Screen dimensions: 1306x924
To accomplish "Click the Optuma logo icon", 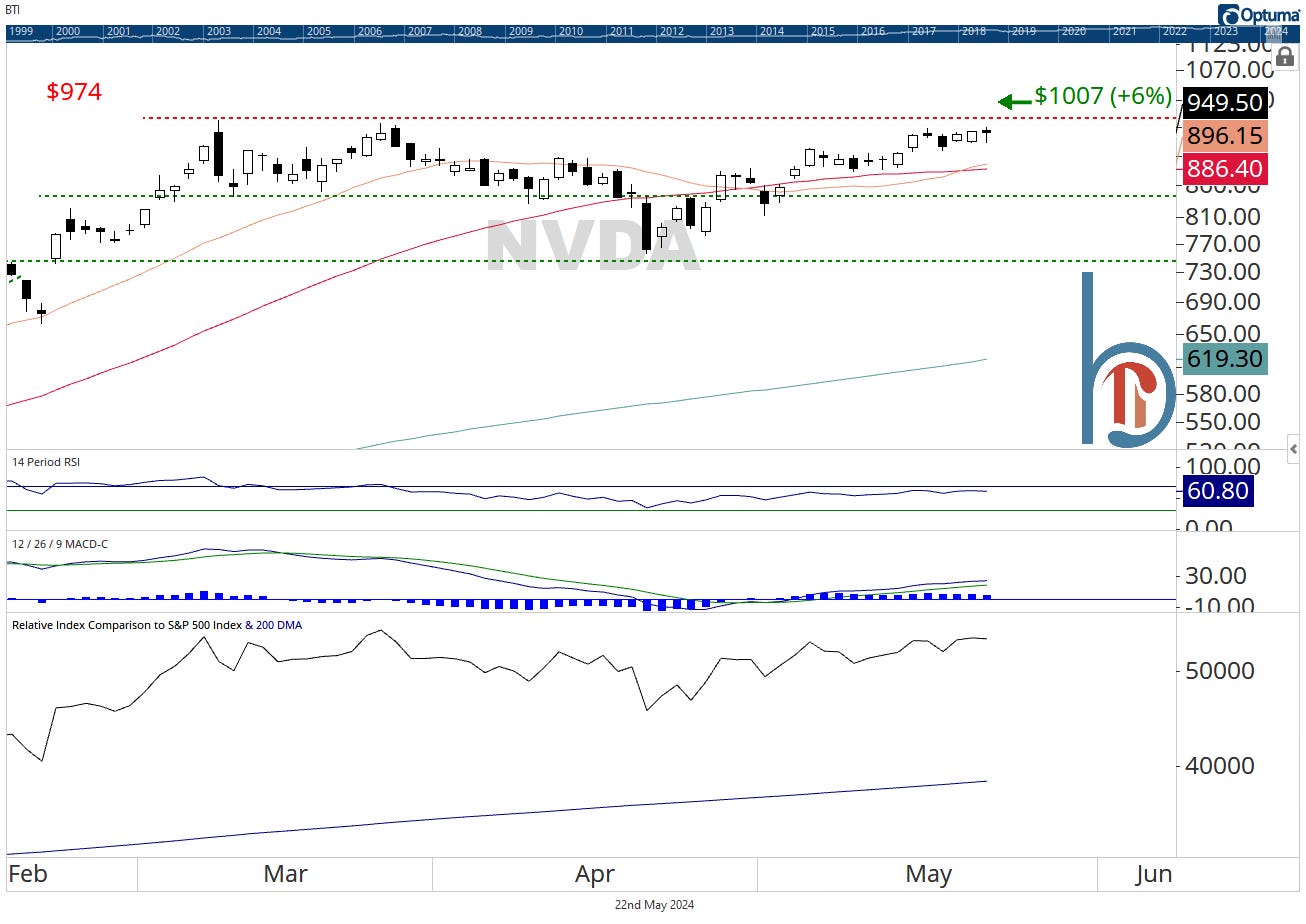I will [1229, 15].
